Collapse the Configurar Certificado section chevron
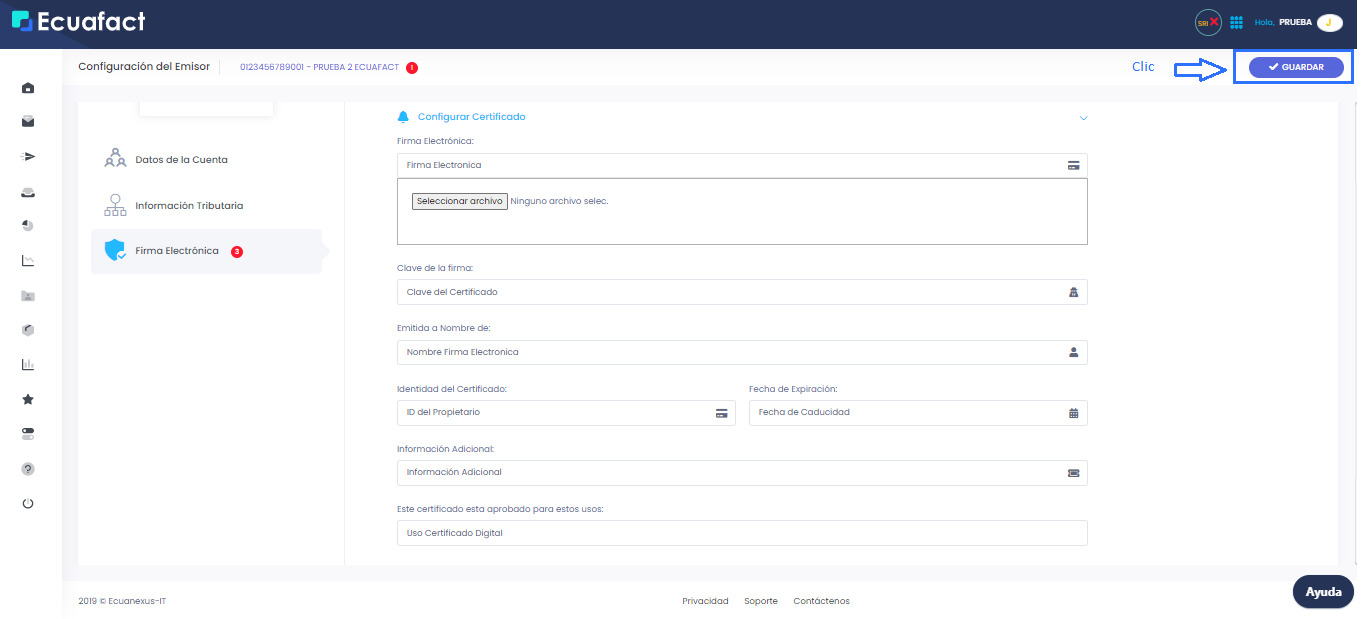This screenshot has width=1365, height=619. [1083, 117]
